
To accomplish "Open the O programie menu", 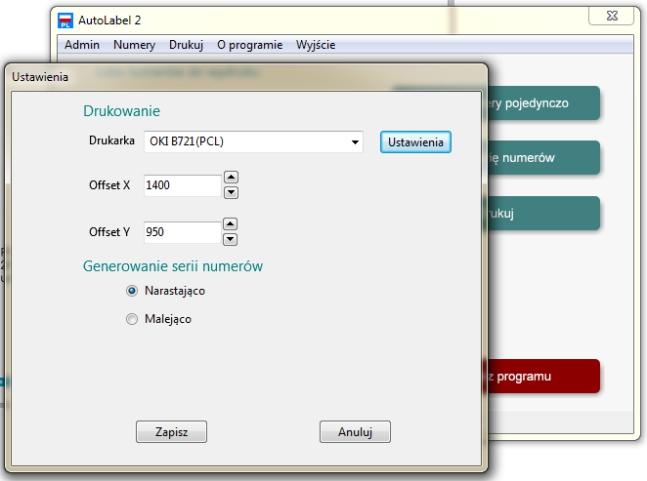I will coord(250,45).
